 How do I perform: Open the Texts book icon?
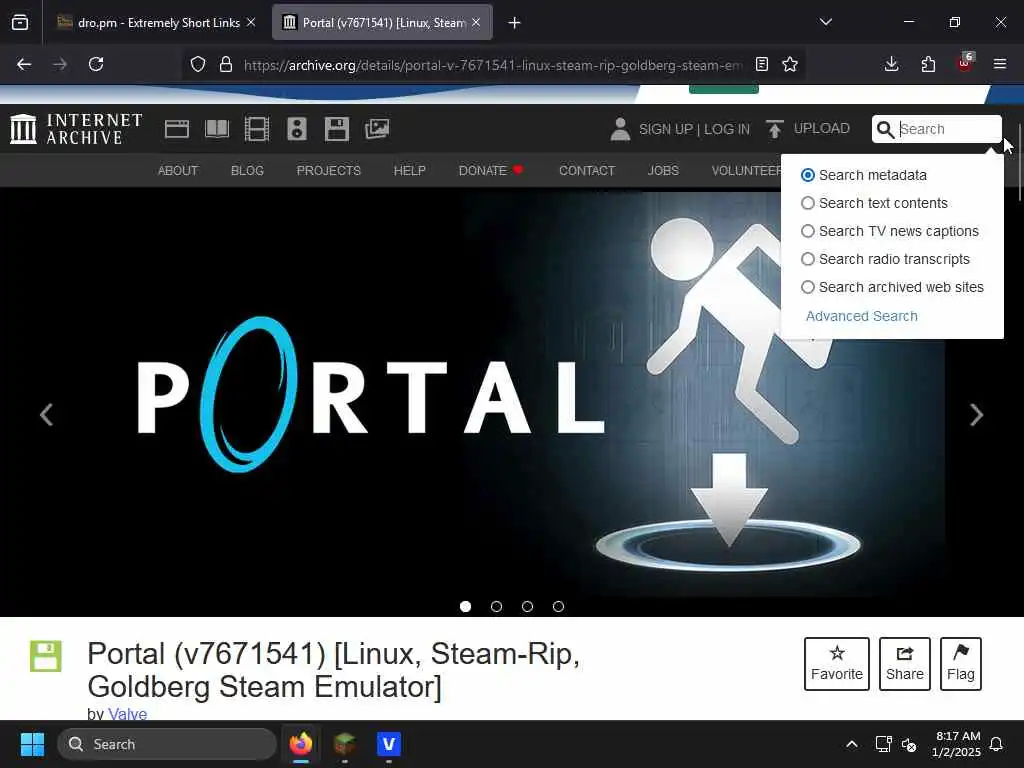(217, 129)
